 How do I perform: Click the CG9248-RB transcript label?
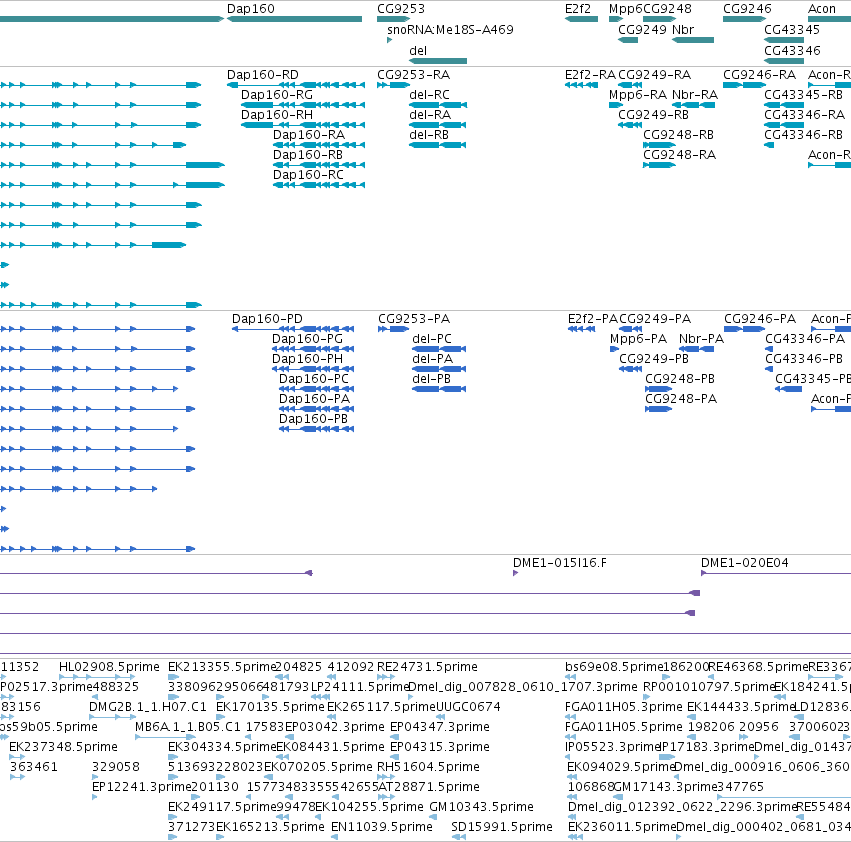click(x=678, y=135)
